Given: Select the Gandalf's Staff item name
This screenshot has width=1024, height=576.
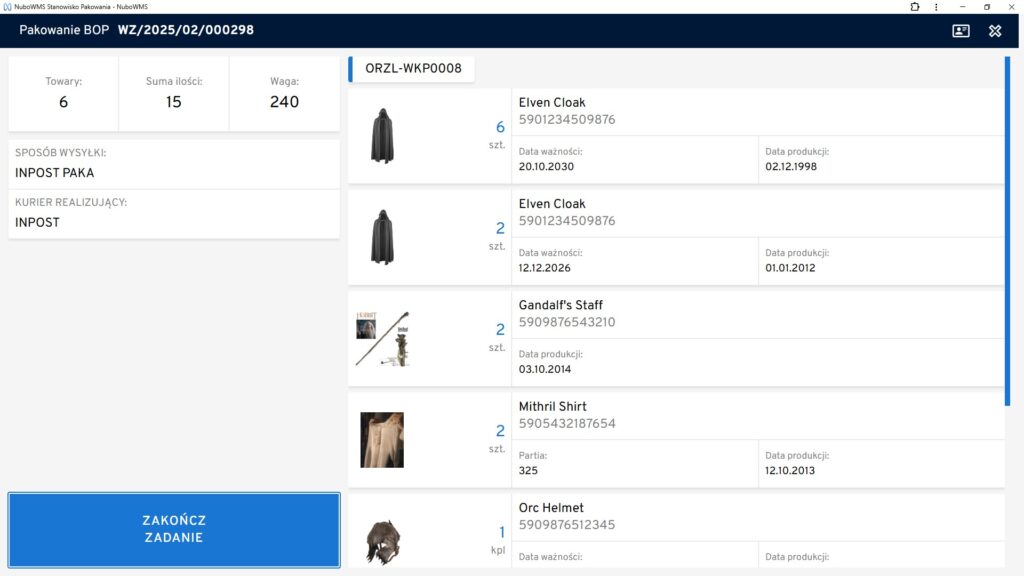Looking at the screenshot, I should pos(560,305).
